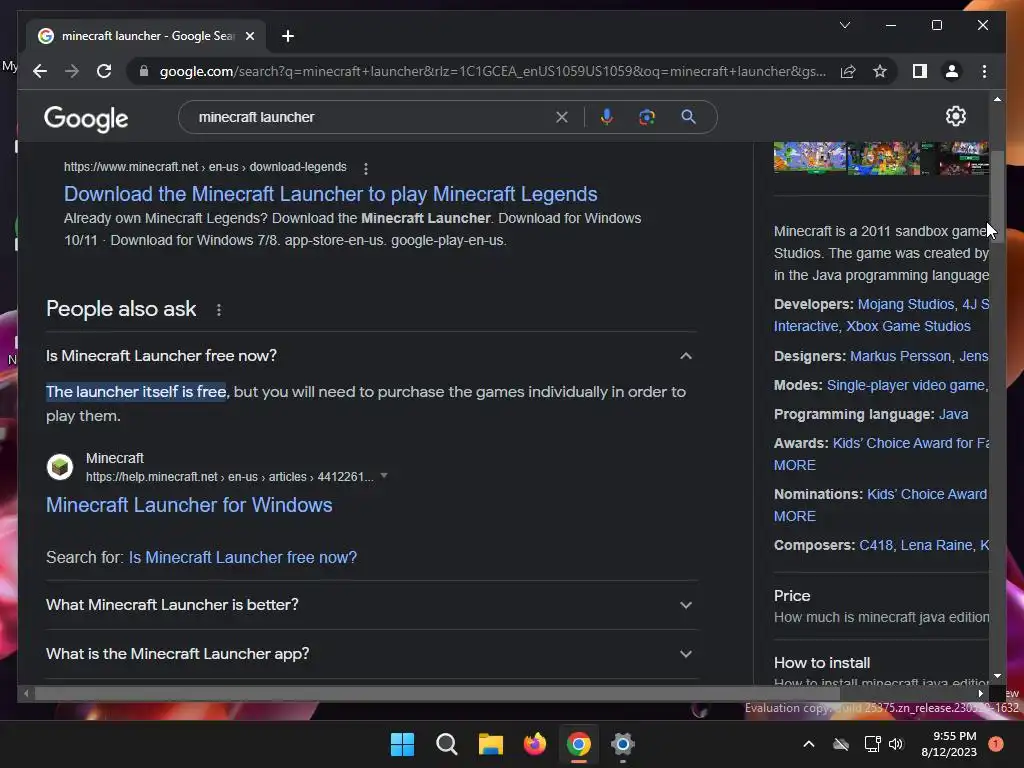The width and height of the screenshot is (1024, 768).
Task: Open the Chrome three-dot menu
Action: click(984, 71)
